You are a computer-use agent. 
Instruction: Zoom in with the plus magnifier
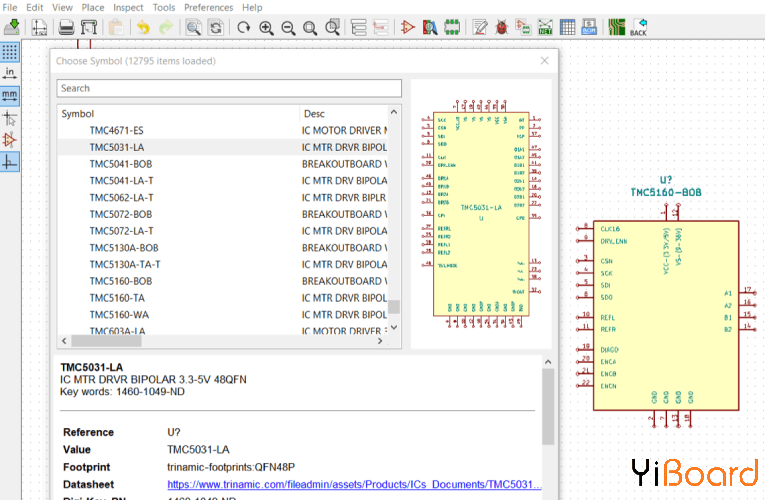click(x=266, y=27)
